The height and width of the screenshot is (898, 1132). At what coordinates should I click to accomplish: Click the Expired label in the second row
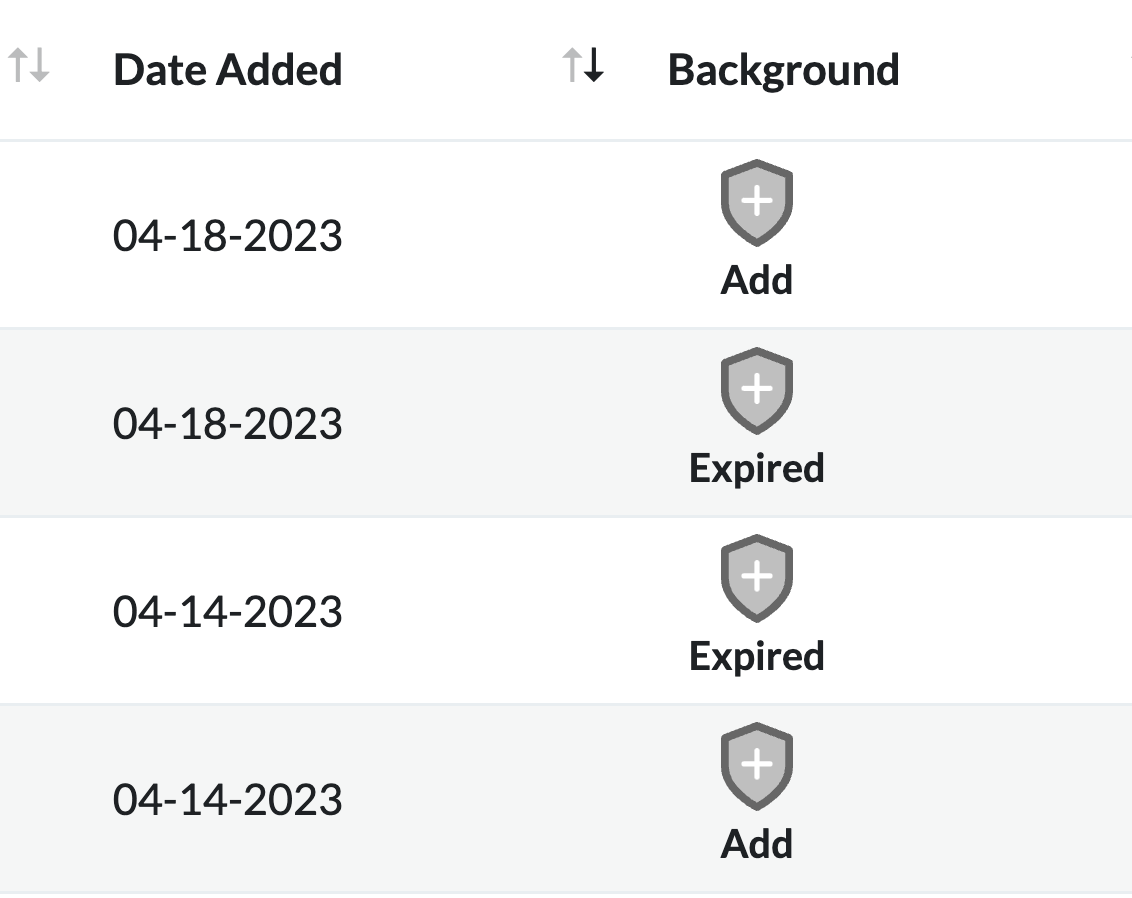(x=757, y=467)
